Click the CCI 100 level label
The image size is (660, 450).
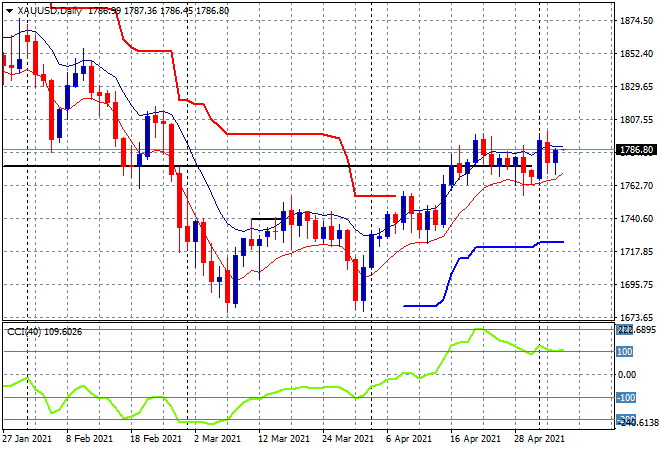pos(625,351)
